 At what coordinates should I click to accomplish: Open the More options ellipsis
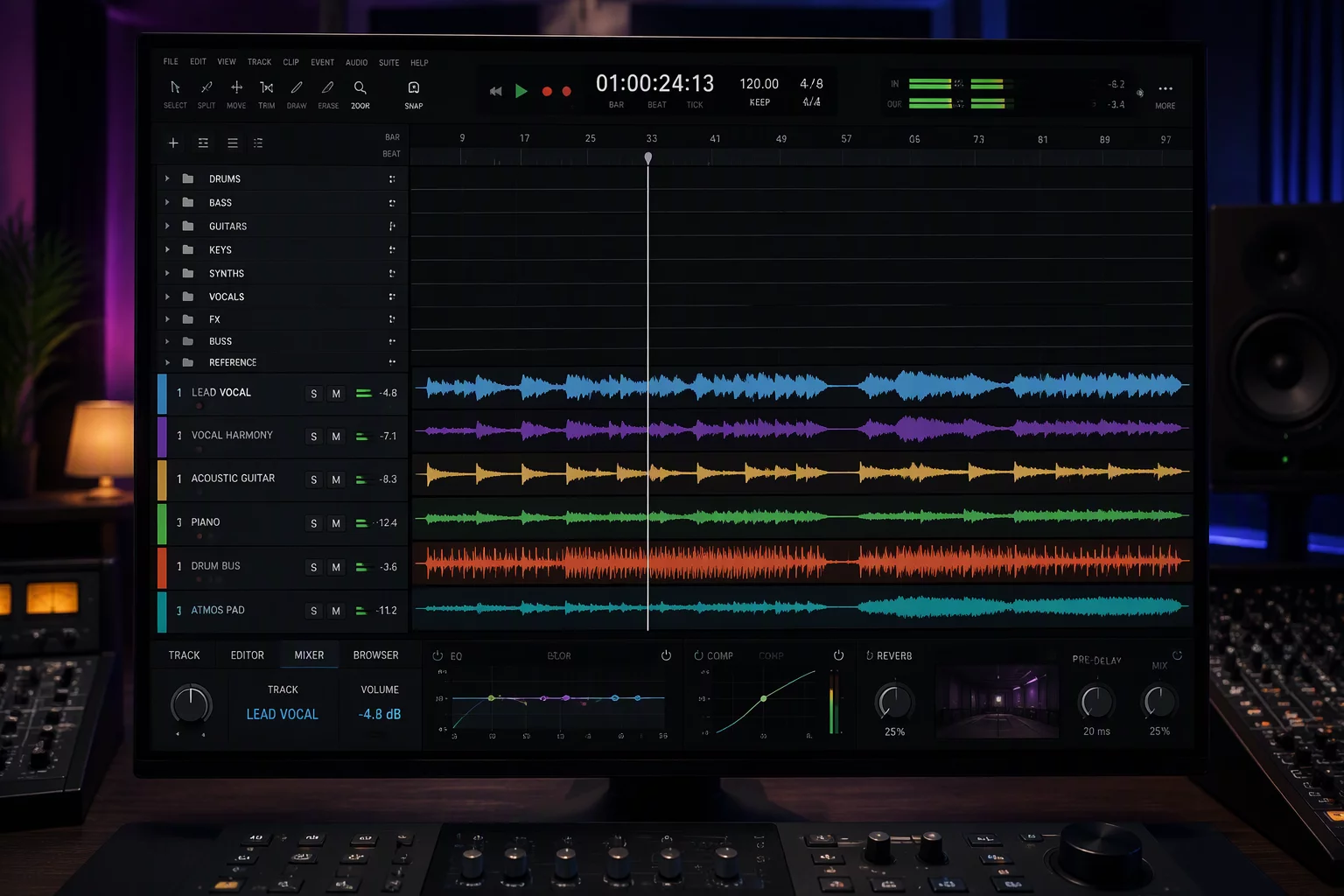point(1165,88)
